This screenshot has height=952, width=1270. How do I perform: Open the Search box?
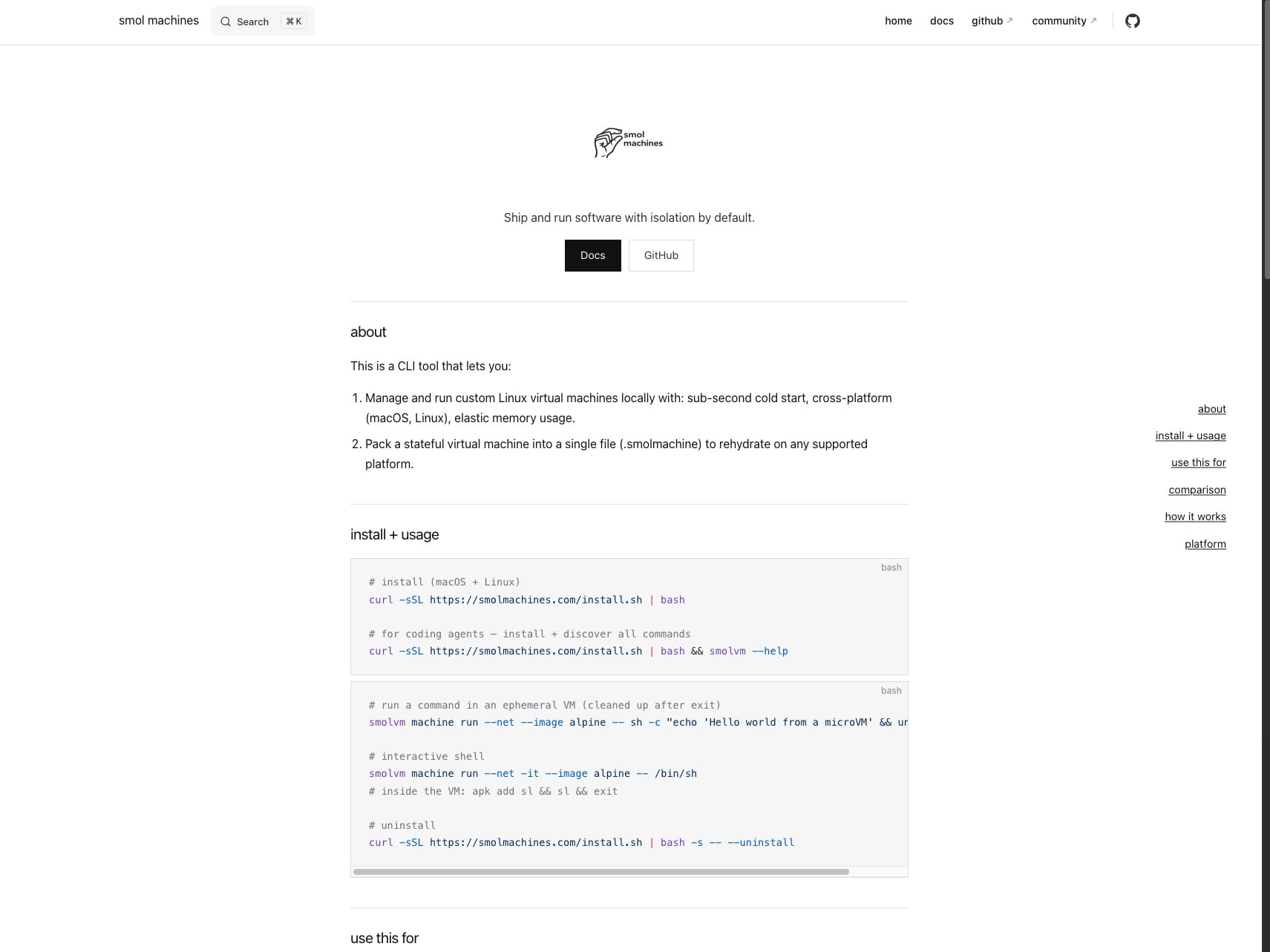click(x=263, y=21)
